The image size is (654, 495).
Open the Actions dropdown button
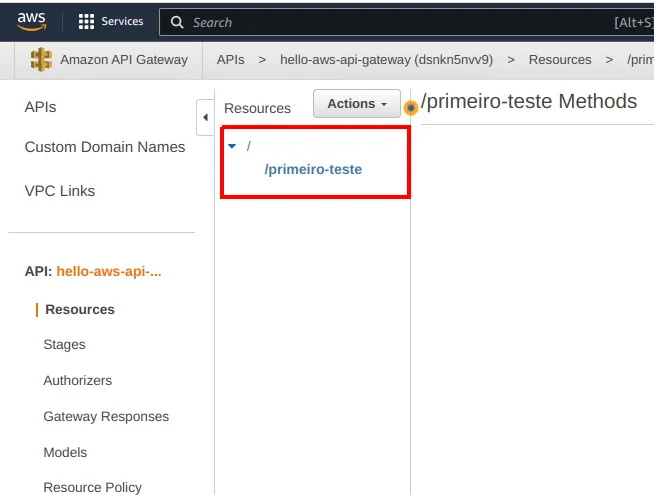coord(357,103)
